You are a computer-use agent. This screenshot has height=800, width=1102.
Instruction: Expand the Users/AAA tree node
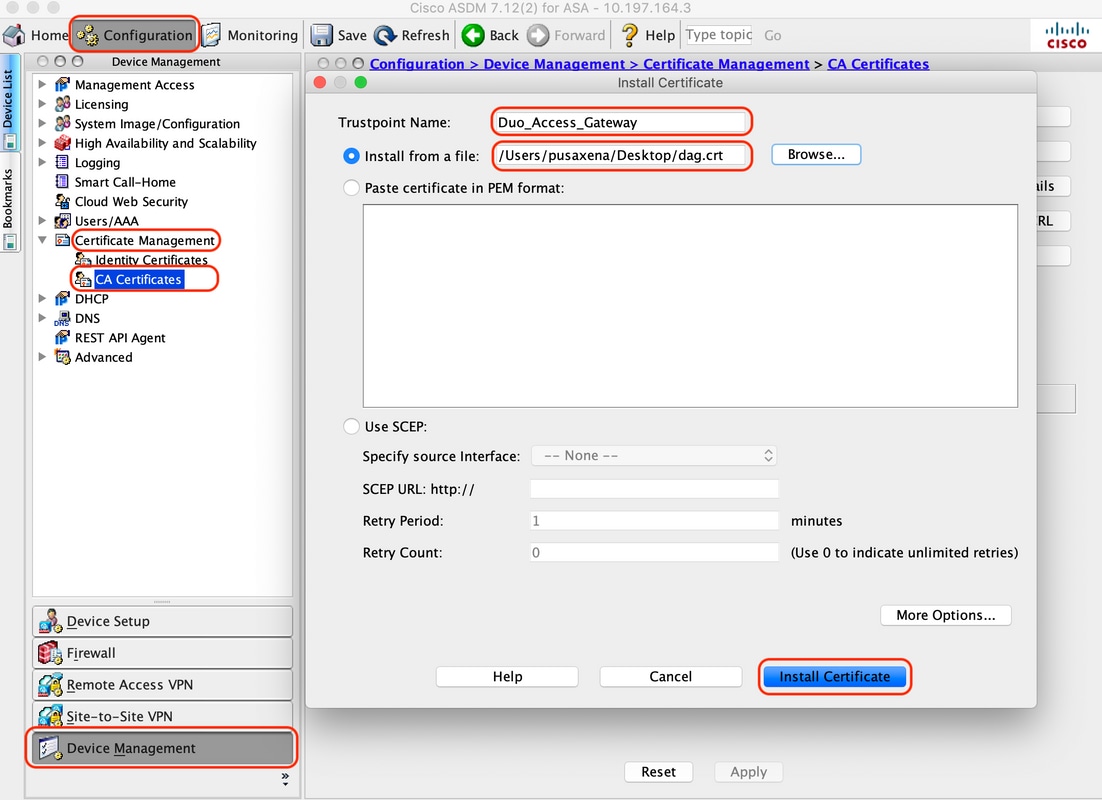click(42, 221)
